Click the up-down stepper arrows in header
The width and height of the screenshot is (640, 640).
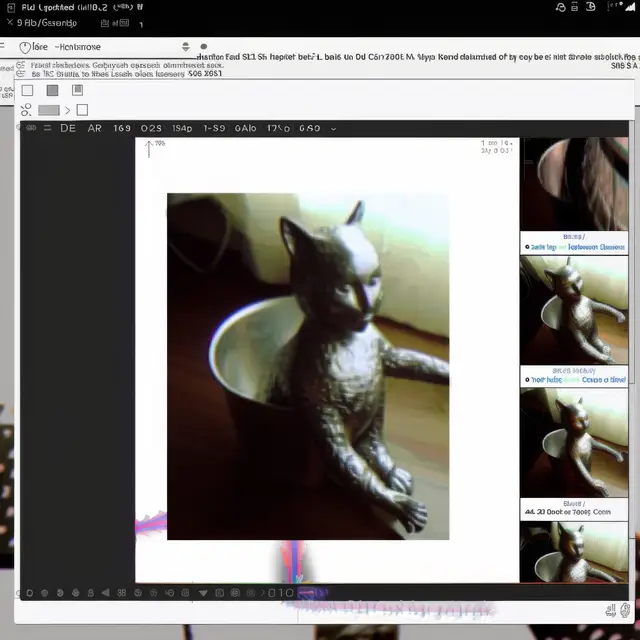click(186, 47)
